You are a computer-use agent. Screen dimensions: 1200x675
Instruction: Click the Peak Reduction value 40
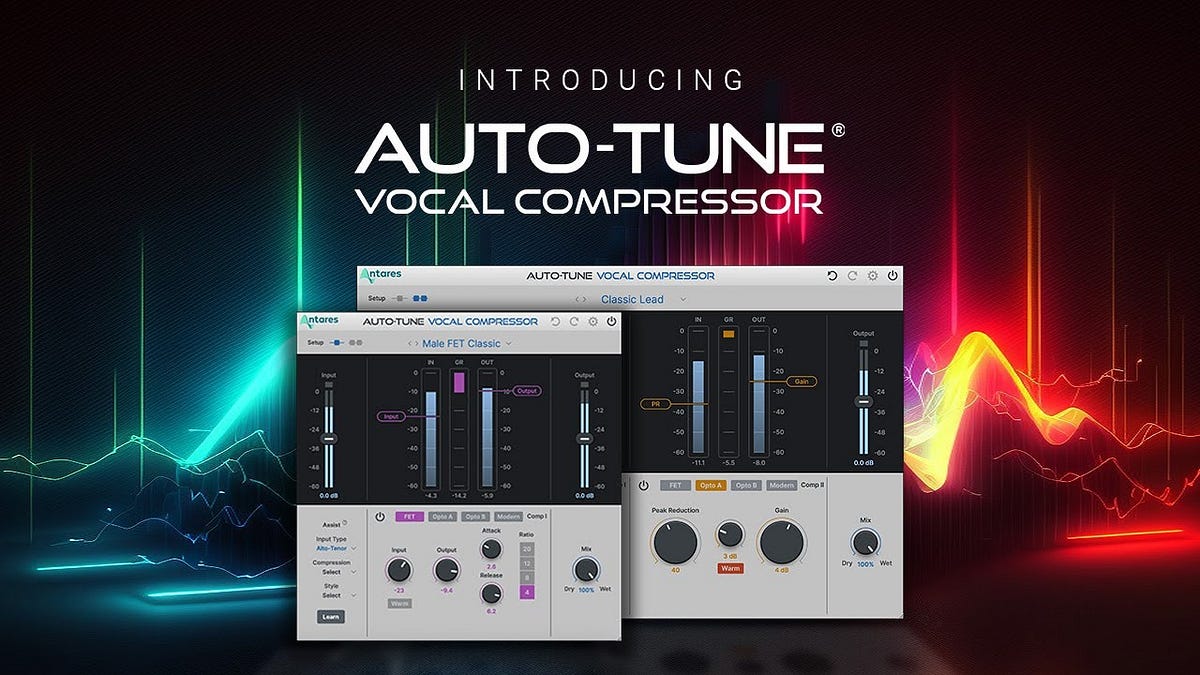[676, 570]
